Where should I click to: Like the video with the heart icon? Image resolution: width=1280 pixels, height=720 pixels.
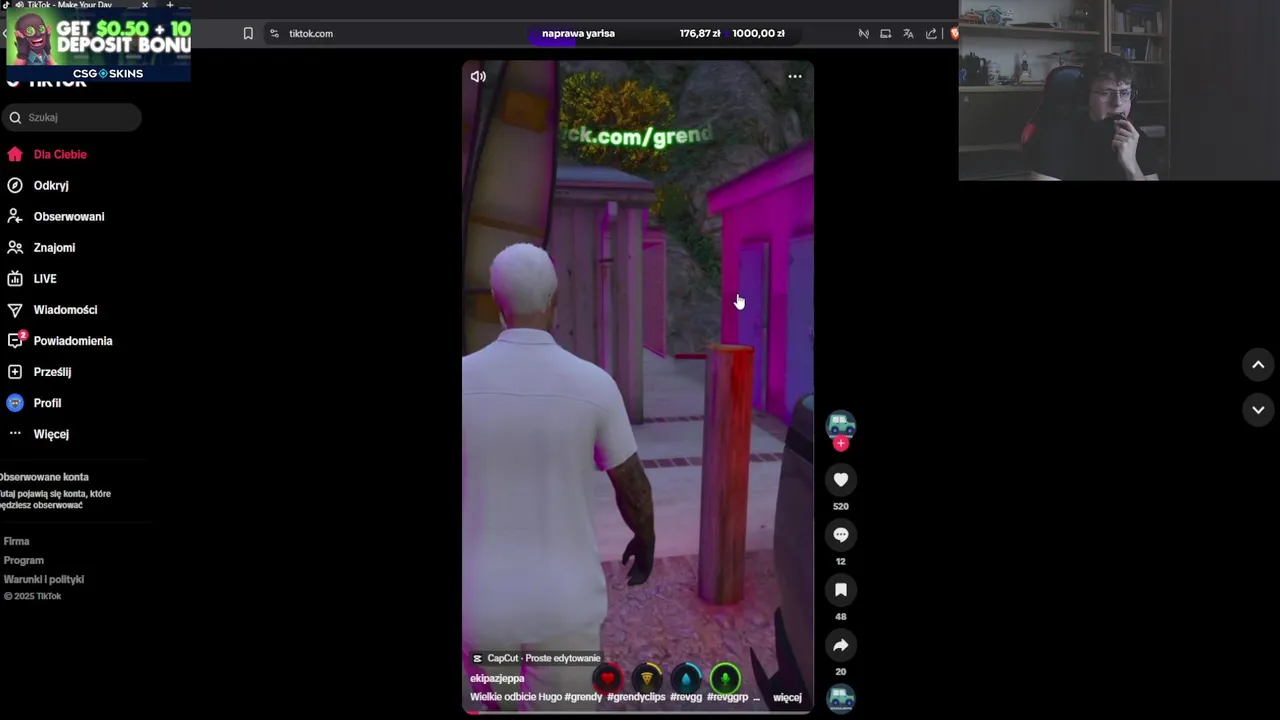[841, 480]
